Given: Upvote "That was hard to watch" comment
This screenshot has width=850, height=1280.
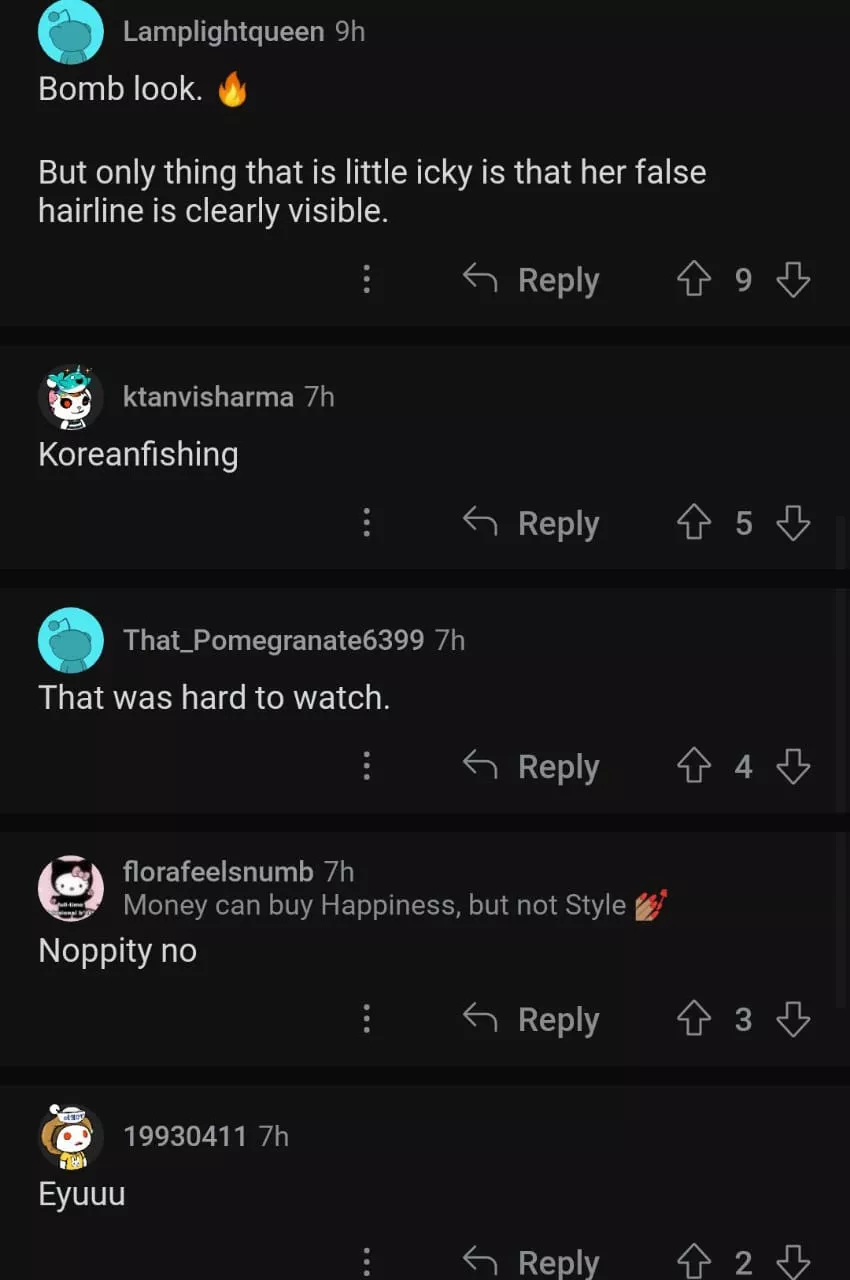Looking at the screenshot, I should [x=694, y=766].
